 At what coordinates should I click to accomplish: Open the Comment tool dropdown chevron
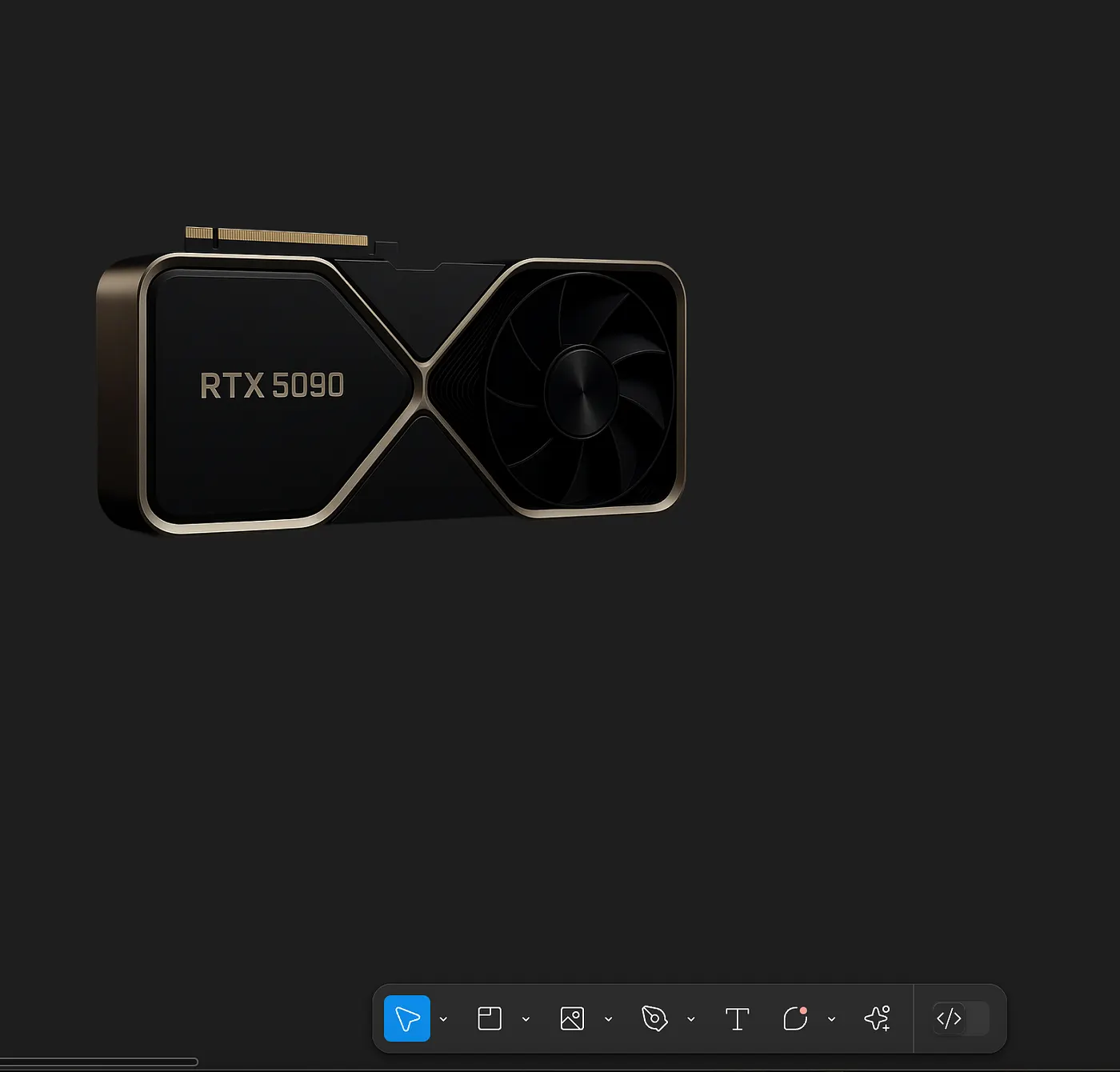pyautogui.click(x=831, y=1019)
